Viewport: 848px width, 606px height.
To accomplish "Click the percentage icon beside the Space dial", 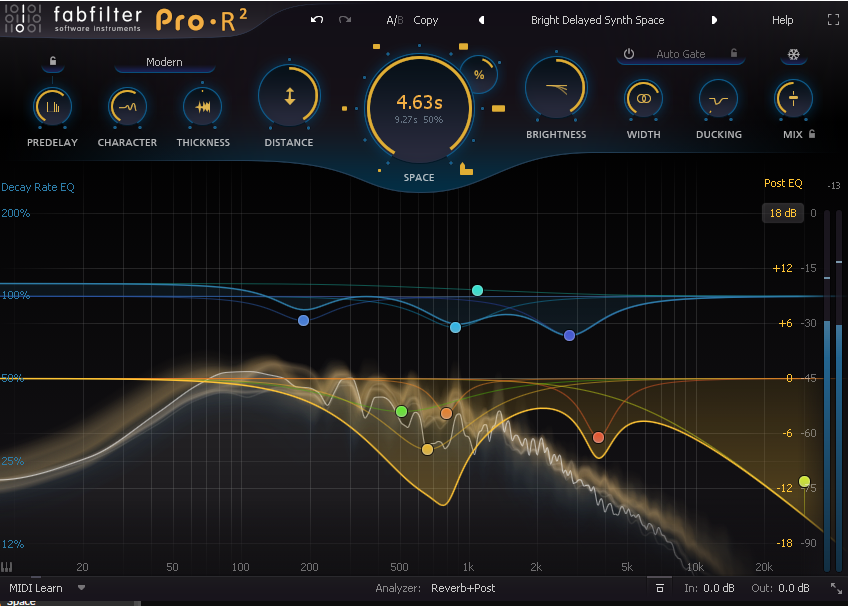I will click(479, 72).
